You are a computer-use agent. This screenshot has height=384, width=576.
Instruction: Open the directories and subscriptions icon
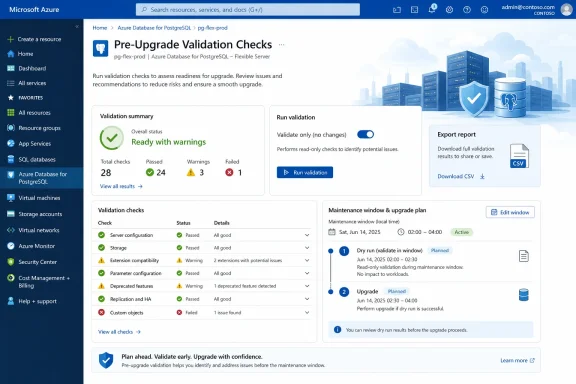pos(414,10)
